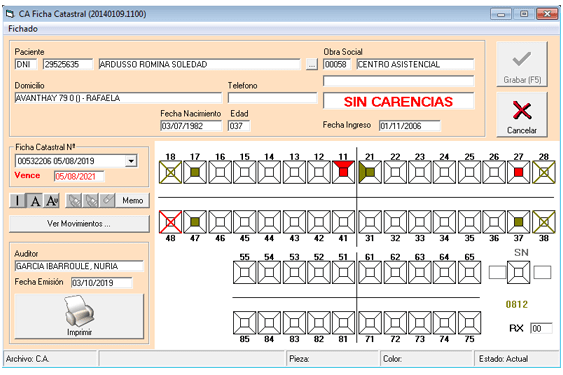Click the Domicilio address field
Image resolution: width=563 pixels, height=375 pixels.
pos(118,98)
